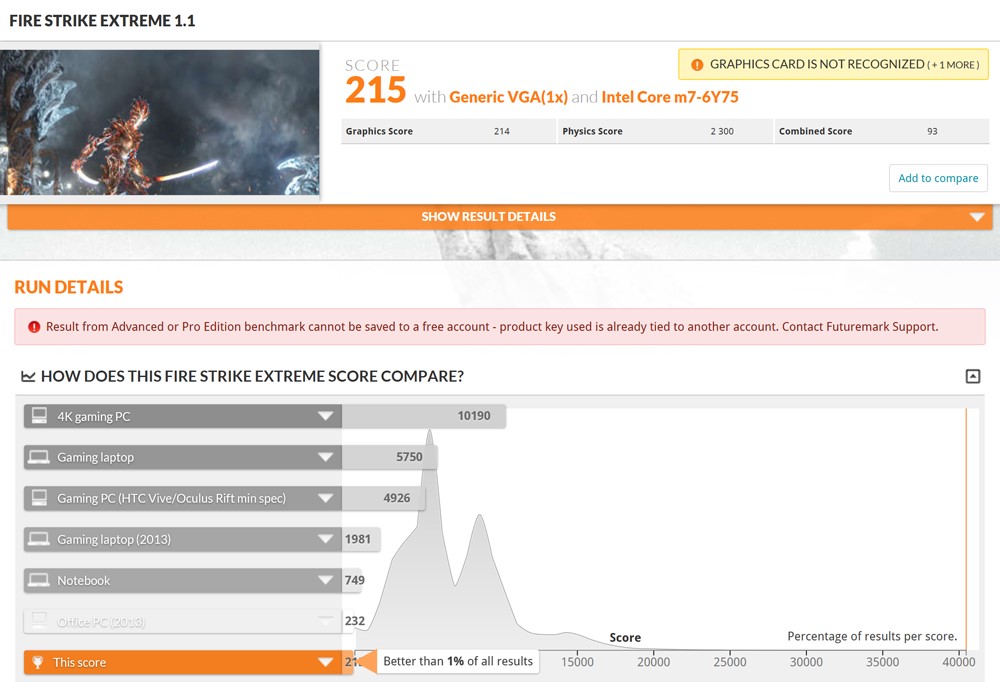The height and width of the screenshot is (682, 1000).
Task: Expand the This score dropdown arrow
Action: pos(325,662)
